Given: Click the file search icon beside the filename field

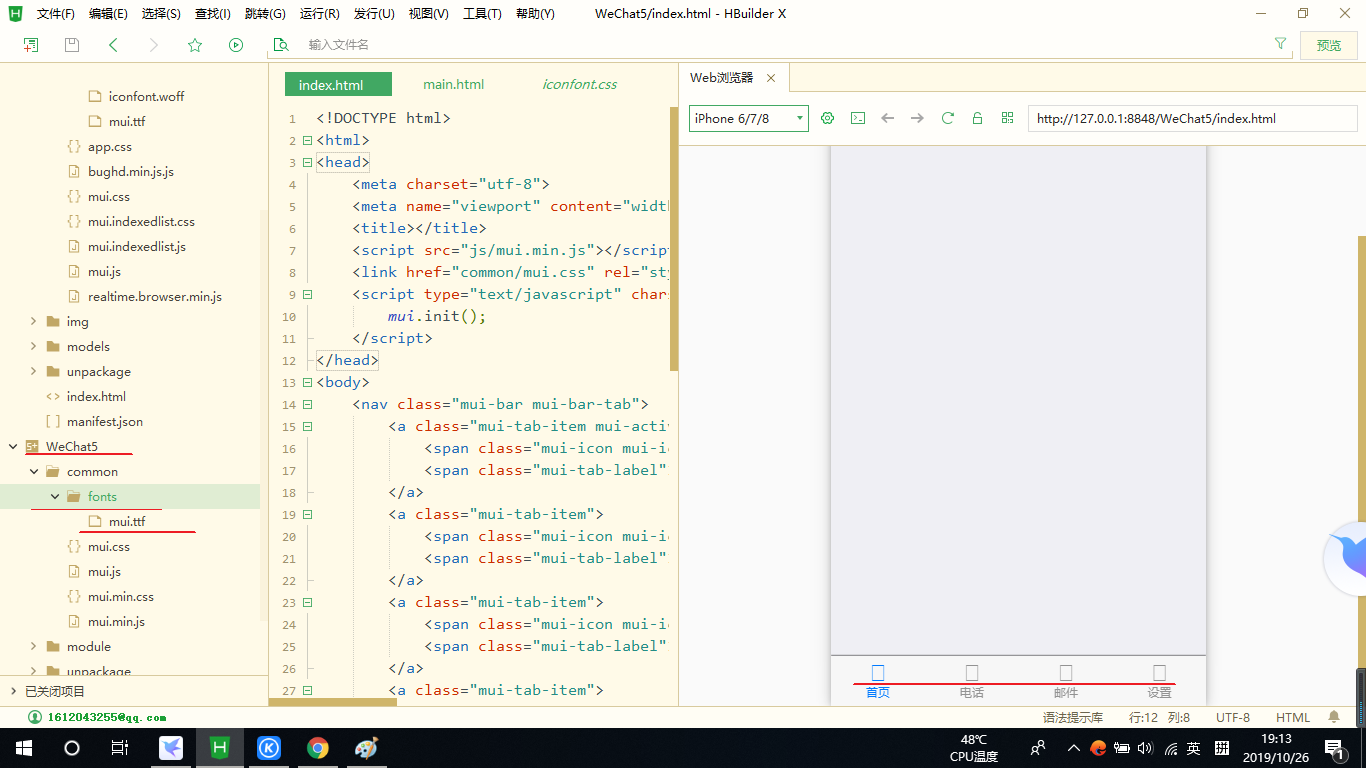Looking at the screenshot, I should pyautogui.click(x=281, y=45).
